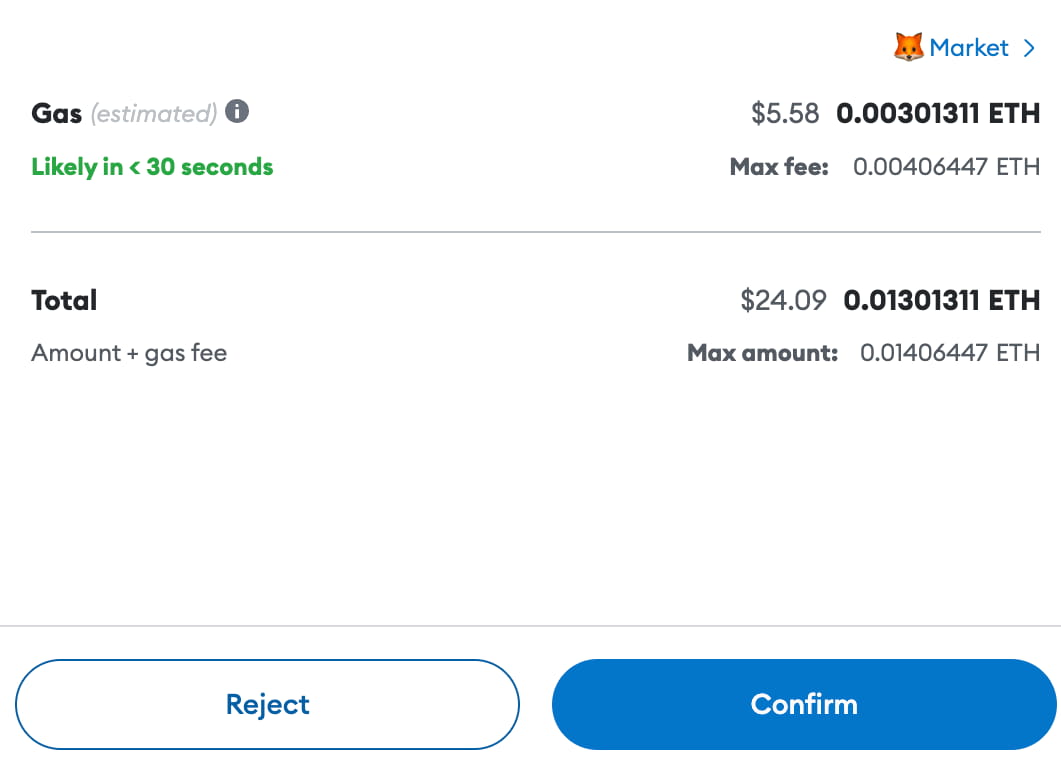
Task: Click the 0.00301311 ETH gas amount
Action: tap(938, 114)
